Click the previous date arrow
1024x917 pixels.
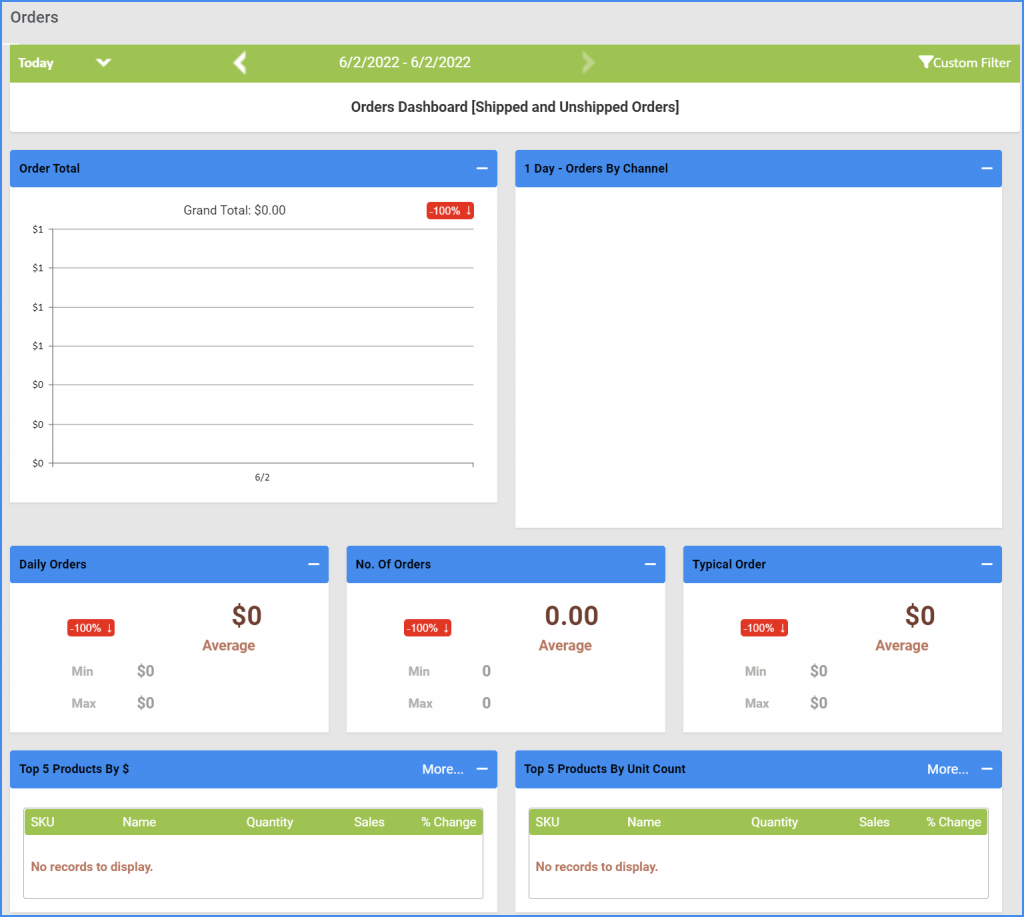point(239,62)
